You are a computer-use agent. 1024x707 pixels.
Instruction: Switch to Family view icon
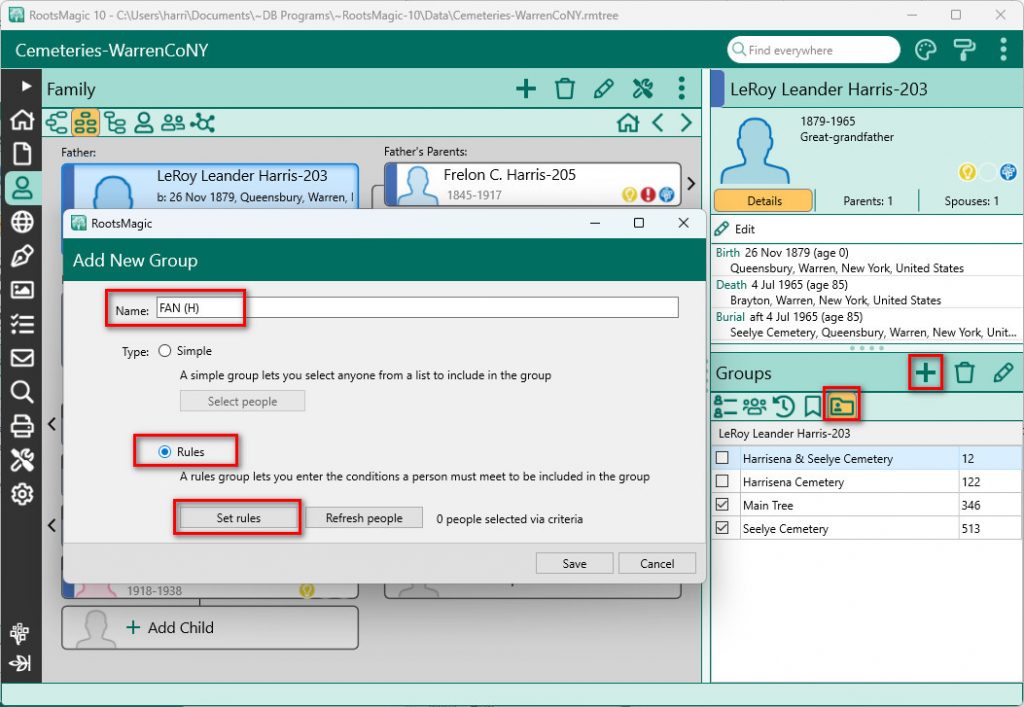86,122
